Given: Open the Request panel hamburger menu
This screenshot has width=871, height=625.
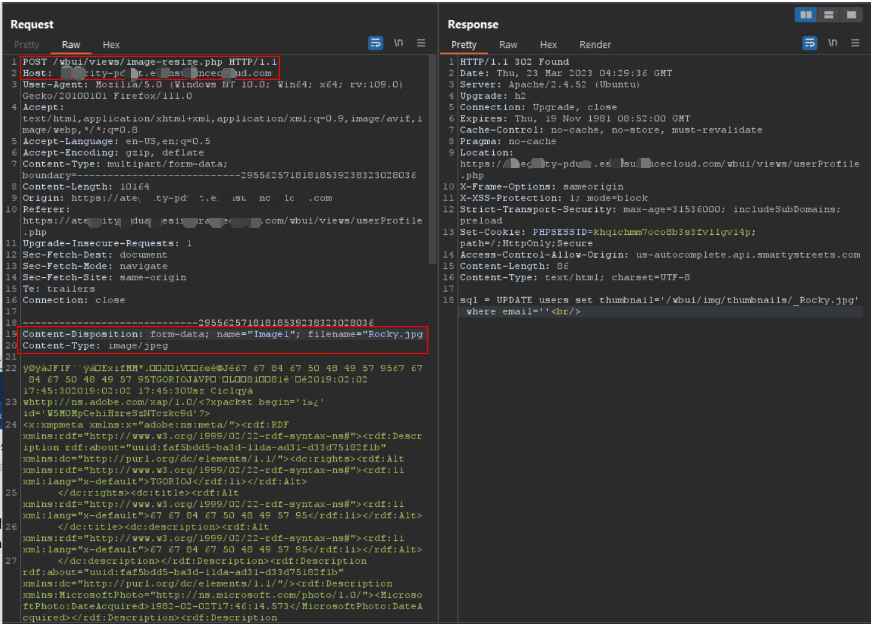Looking at the screenshot, I should 421,44.
